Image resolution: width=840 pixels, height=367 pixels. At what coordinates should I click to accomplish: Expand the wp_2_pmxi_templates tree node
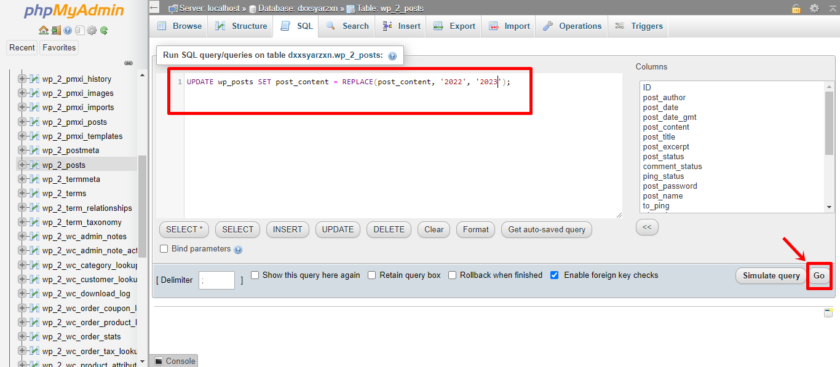coord(22,136)
